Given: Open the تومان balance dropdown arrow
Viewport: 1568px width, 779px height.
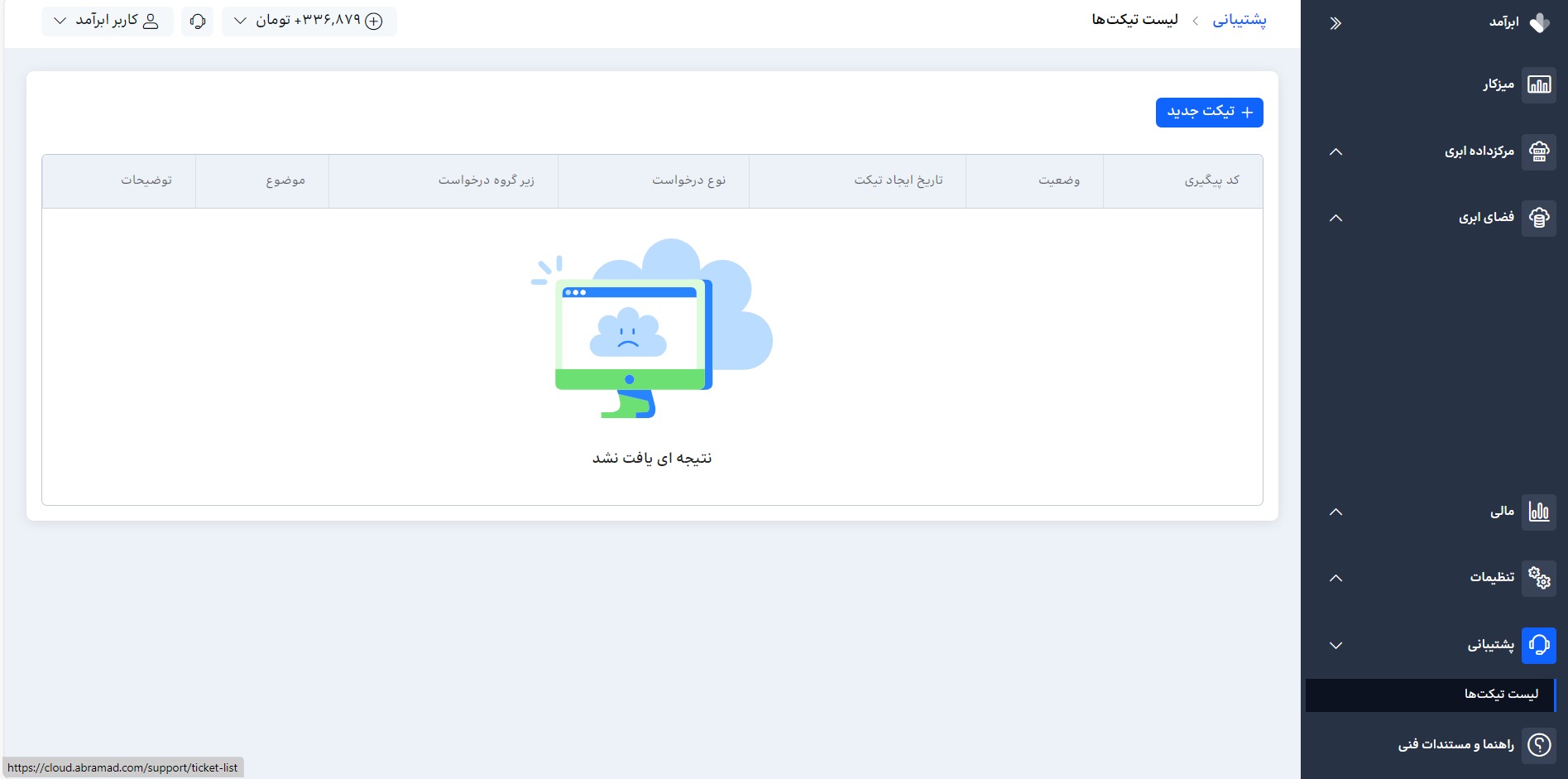Looking at the screenshot, I should click(240, 21).
